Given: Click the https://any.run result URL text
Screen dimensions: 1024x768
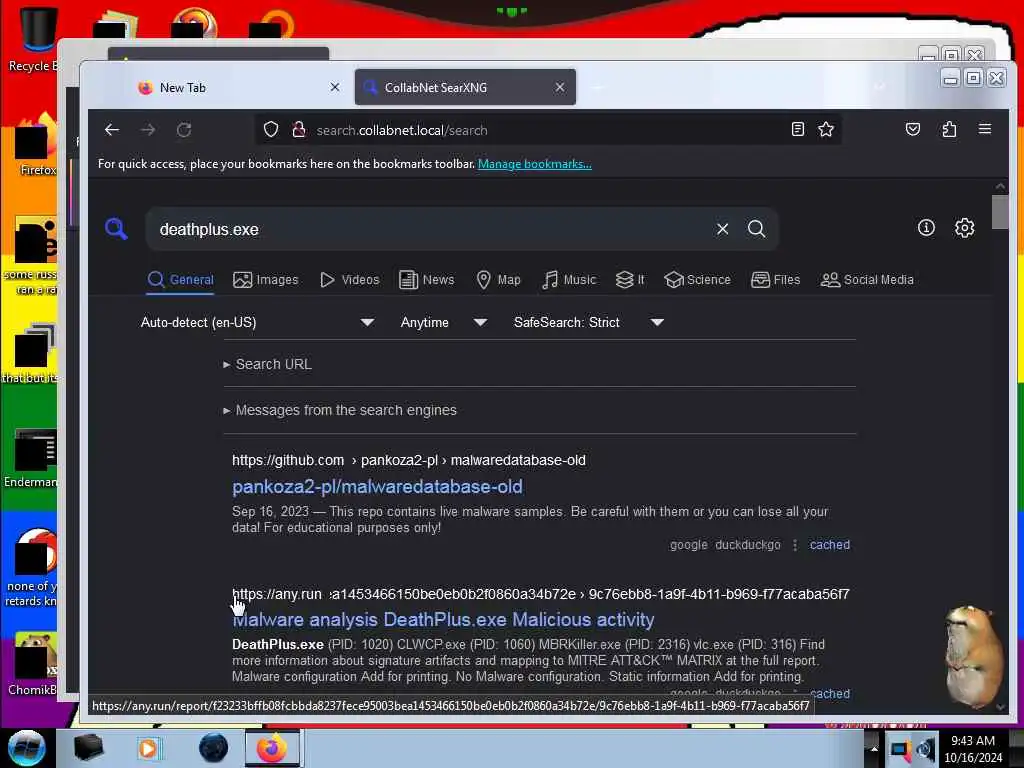Looking at the screenshot, I should (277, 594).
